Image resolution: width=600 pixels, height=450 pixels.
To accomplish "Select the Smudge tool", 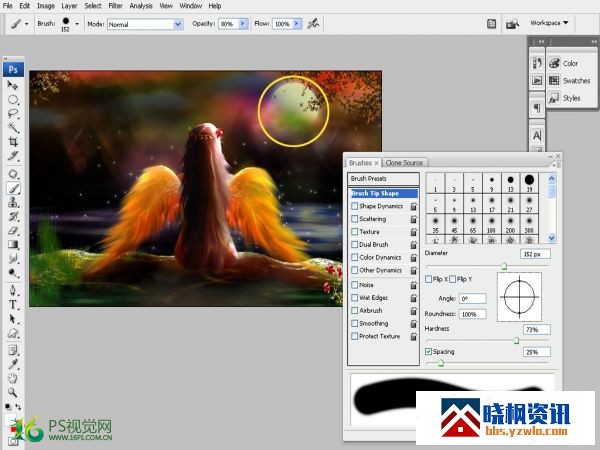I will pos(13,259).
